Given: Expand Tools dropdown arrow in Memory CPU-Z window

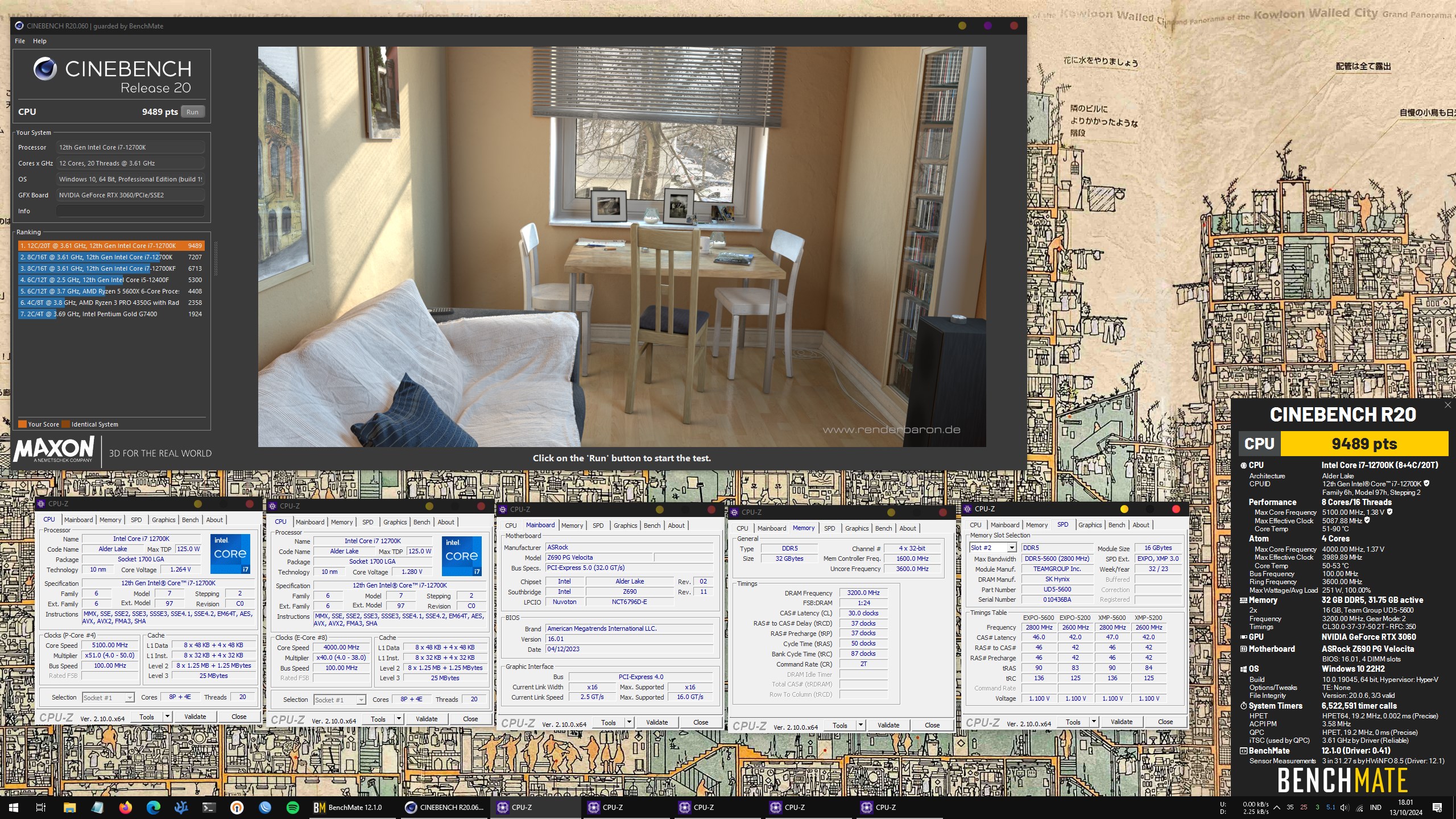Looking at the screenshot, I should click(x=861, y=725).
